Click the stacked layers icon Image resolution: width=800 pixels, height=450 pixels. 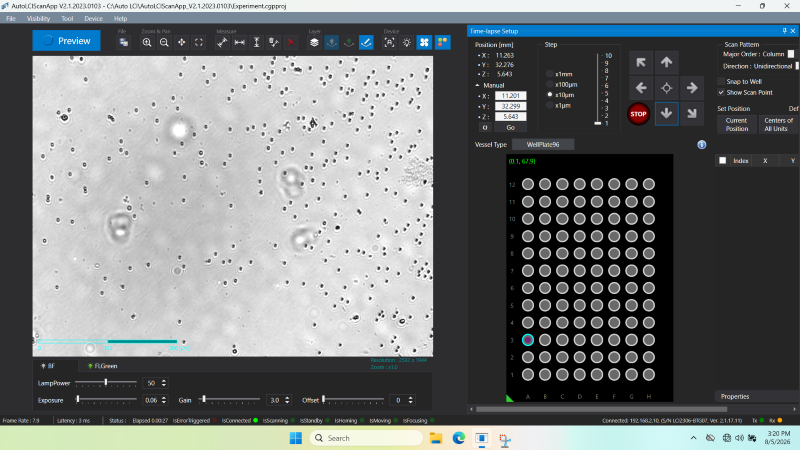tap(314, 42)
